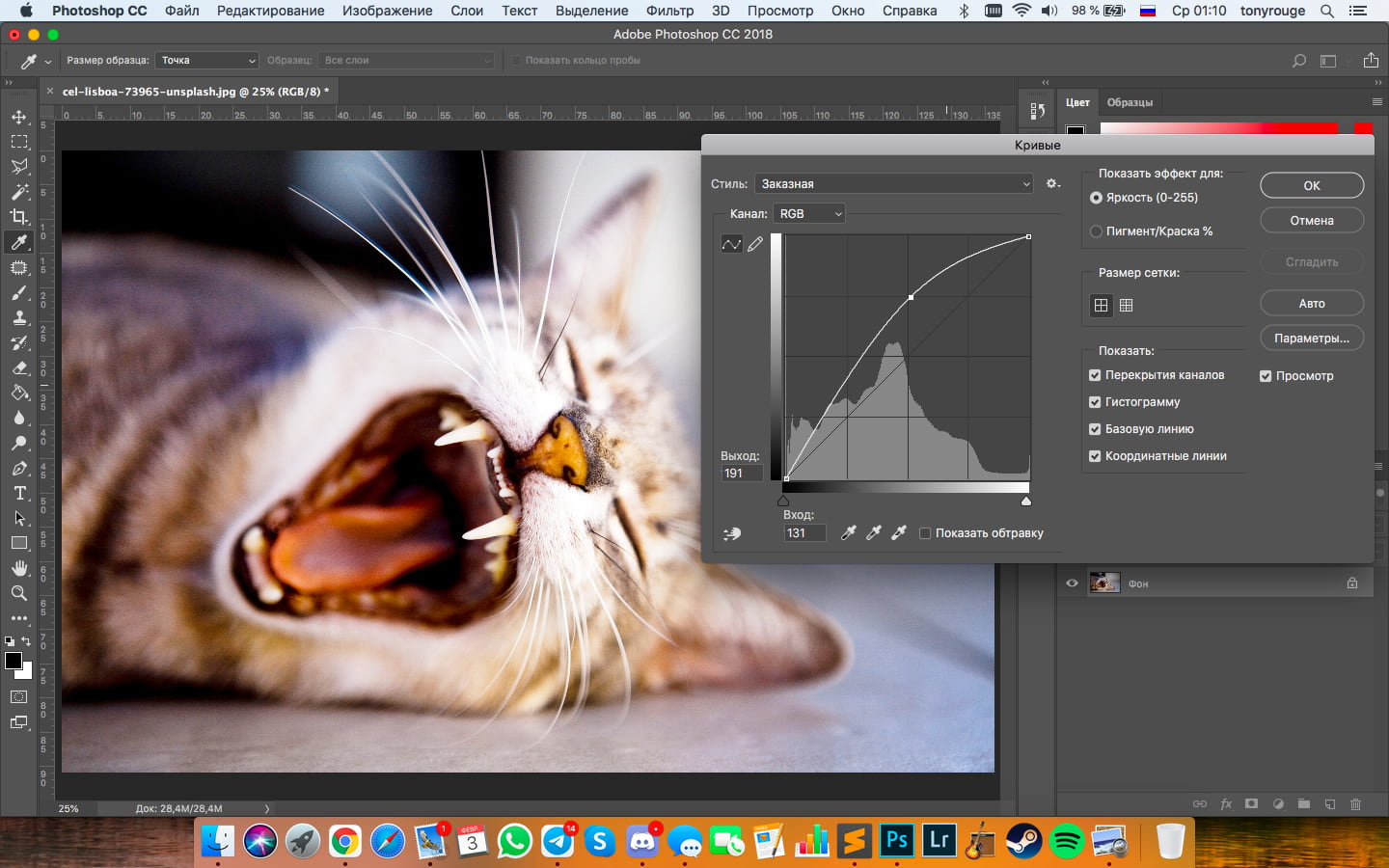
Task: Switch to the Образцы tab
Action: click(x=1130, y=102)
